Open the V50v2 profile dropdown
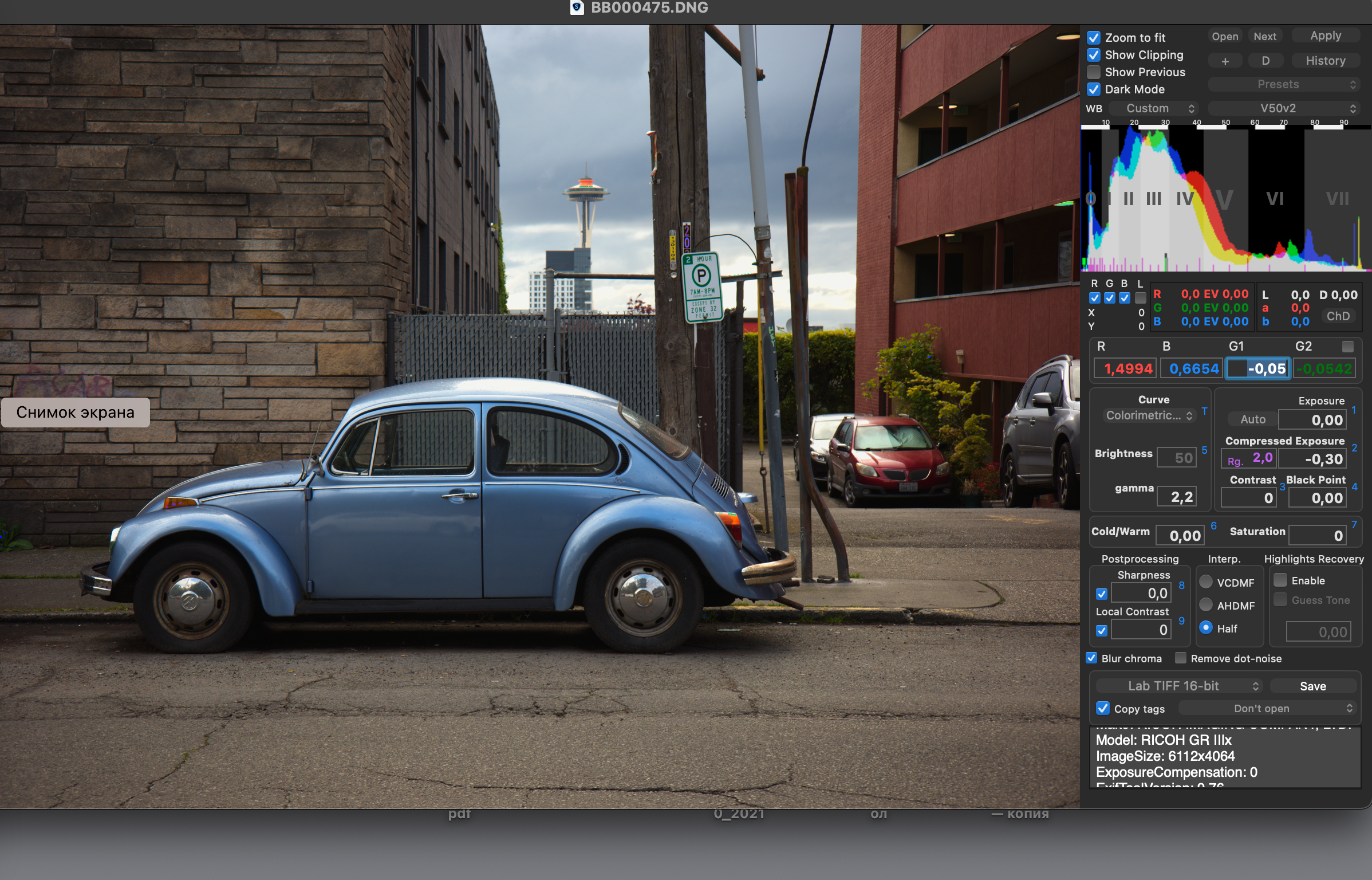The width and height of the screenshot is (1372, 880). [1283, 108]
